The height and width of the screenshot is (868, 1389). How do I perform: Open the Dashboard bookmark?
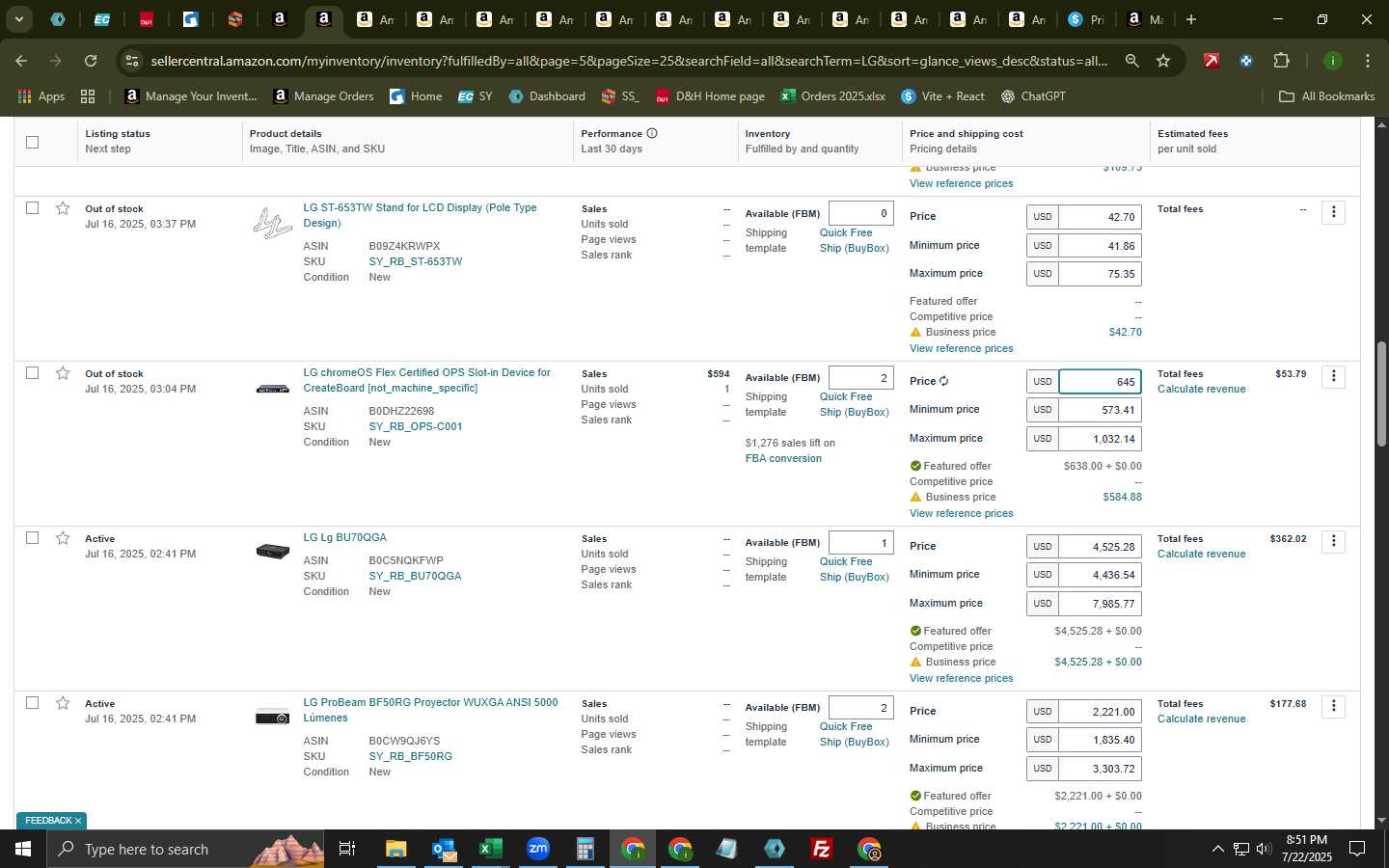tap(547, 96)
